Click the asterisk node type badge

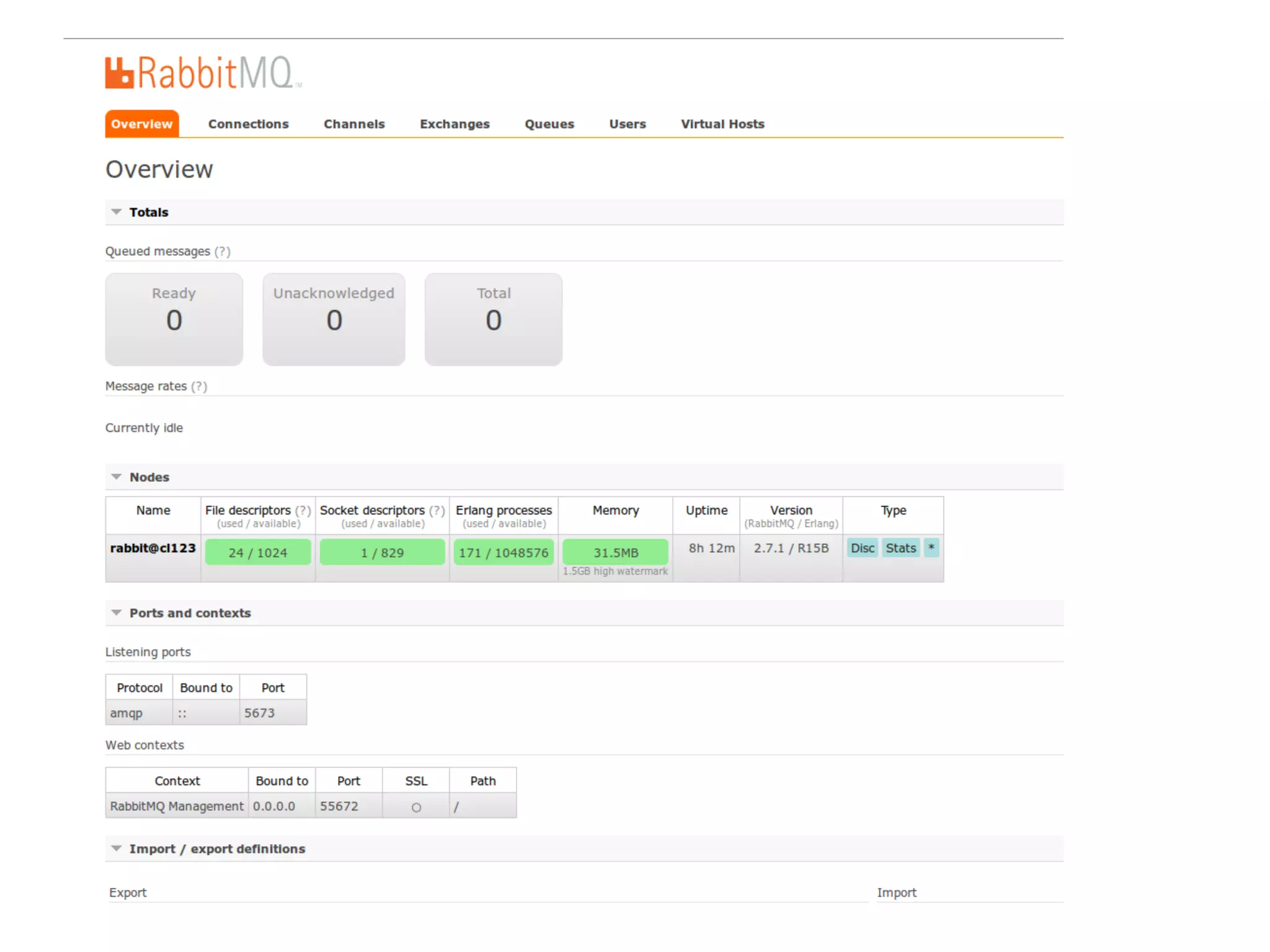tap(931, 548)
